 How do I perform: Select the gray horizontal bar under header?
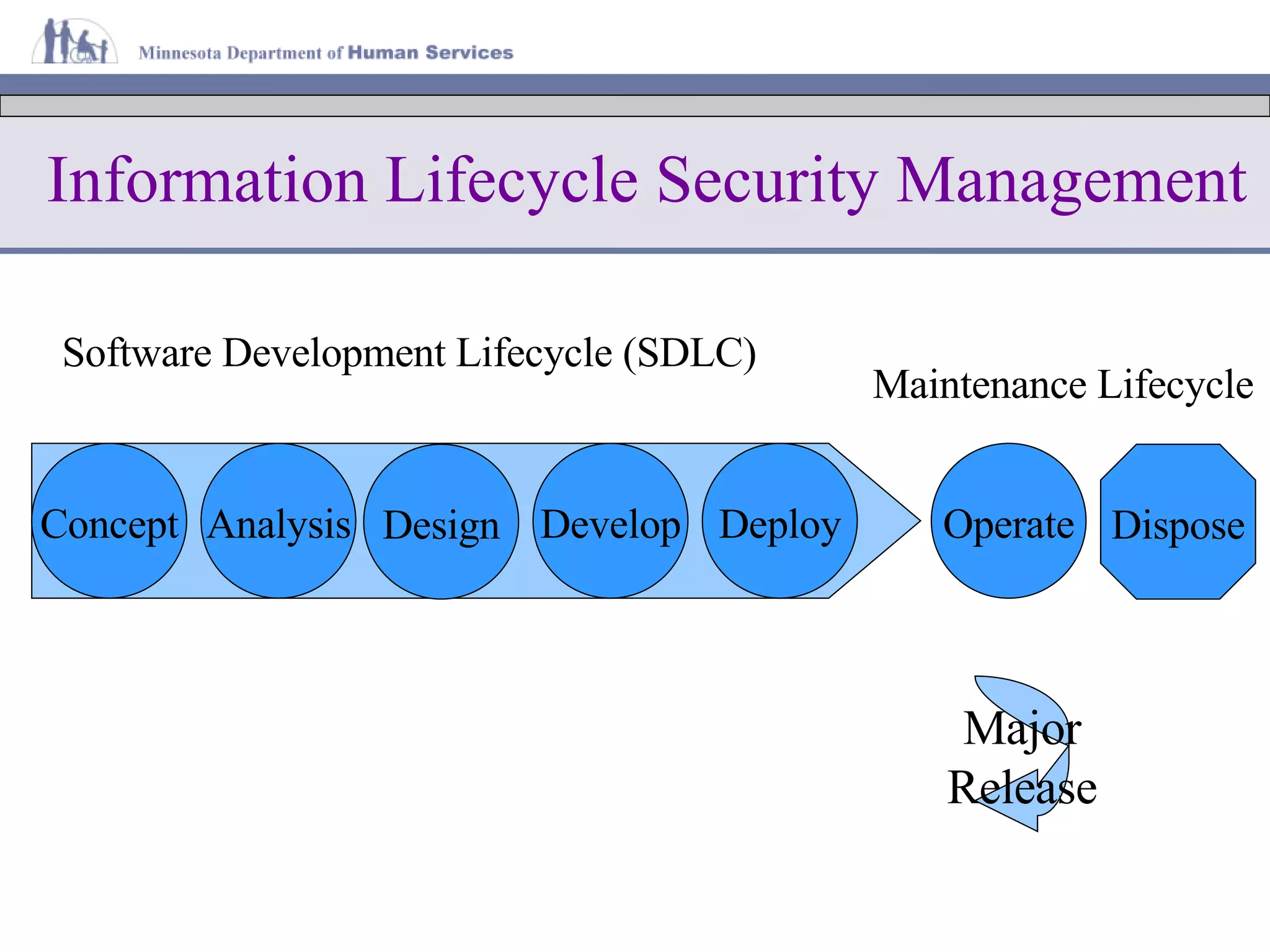634,106
